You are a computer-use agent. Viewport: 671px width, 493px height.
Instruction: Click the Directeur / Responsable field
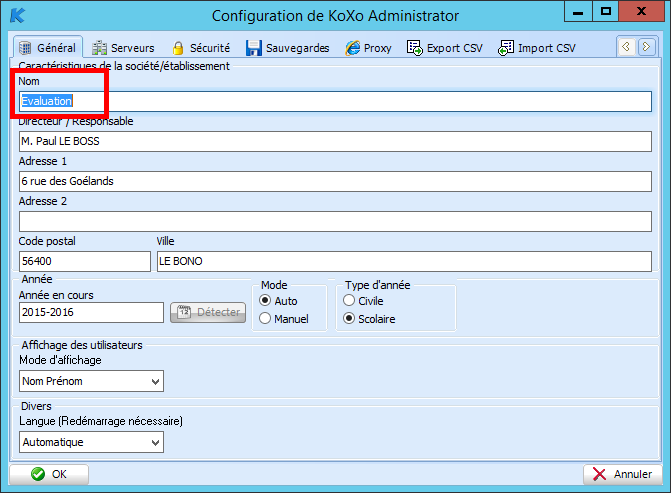point(335,141)
